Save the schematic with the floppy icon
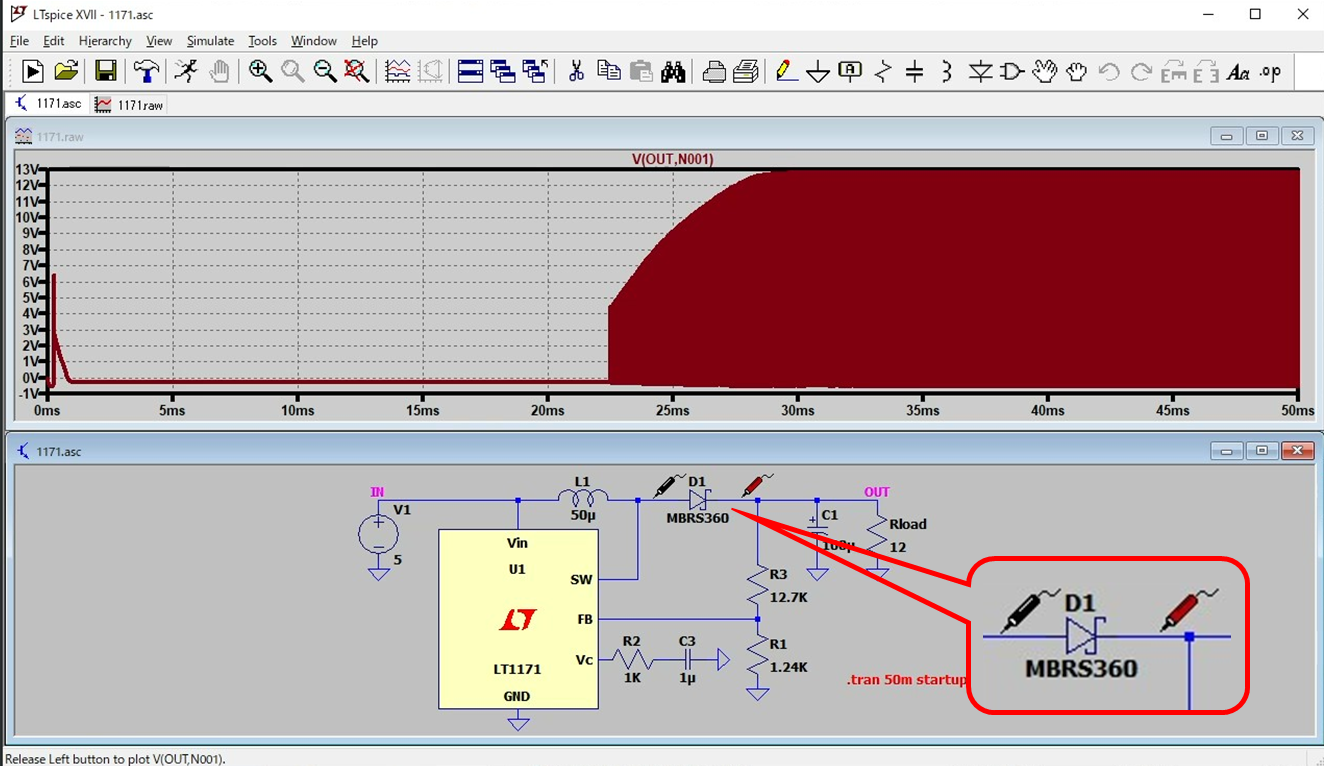Screen dimensions: 1324x766 click(x=105, y=71)
